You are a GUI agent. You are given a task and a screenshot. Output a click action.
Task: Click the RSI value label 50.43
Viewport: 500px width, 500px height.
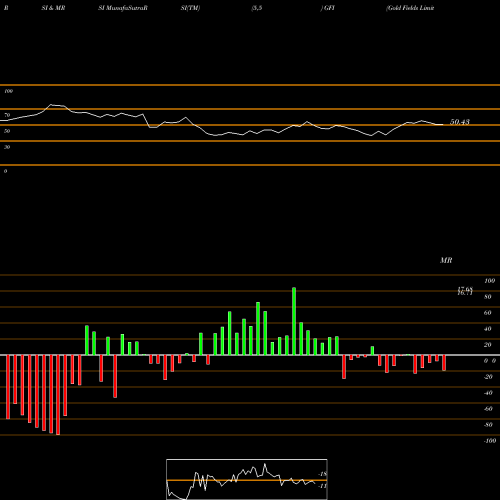460,122
